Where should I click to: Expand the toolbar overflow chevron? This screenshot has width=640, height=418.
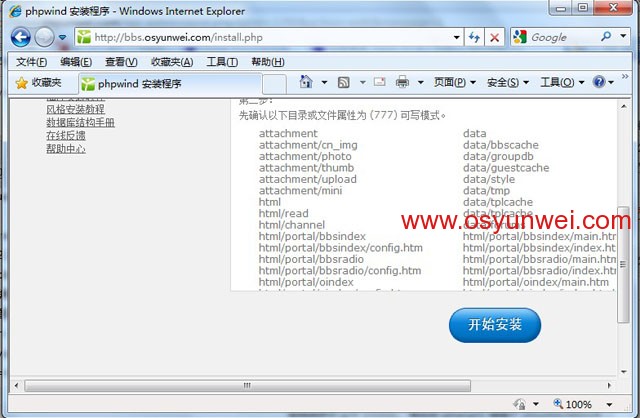[x=625, y=76]
